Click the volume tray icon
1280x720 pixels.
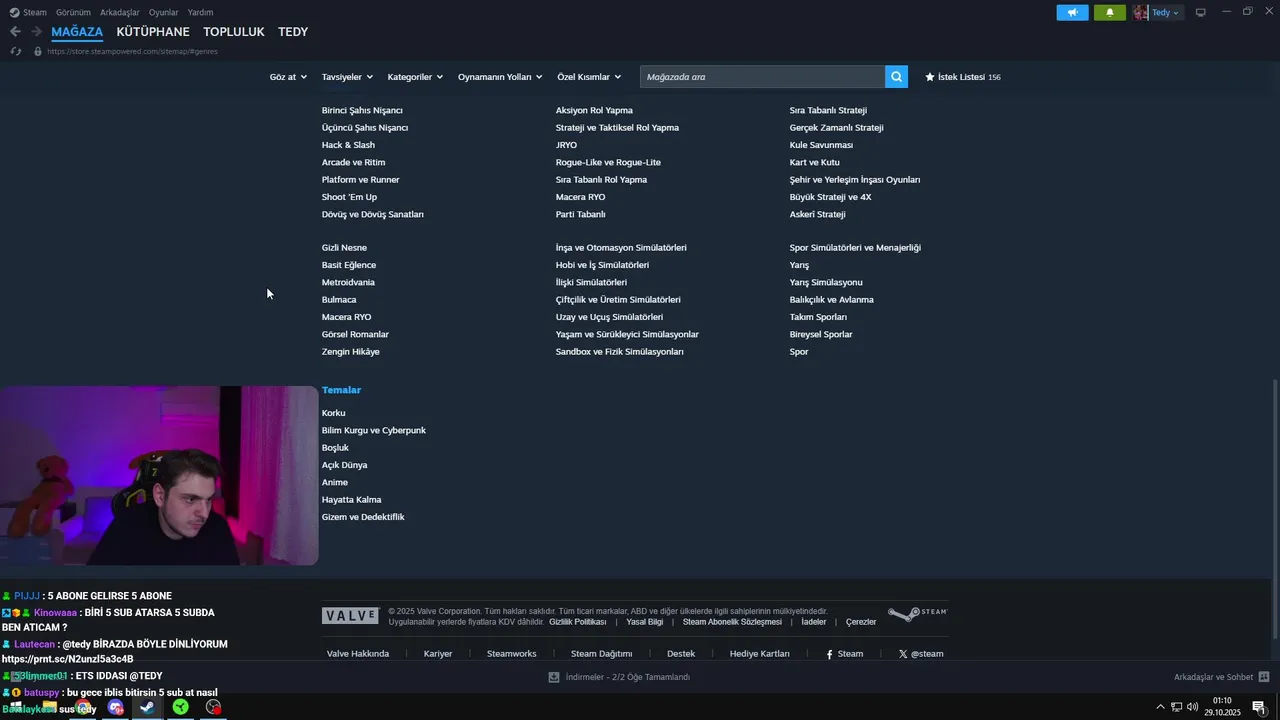pos(1192,707)
